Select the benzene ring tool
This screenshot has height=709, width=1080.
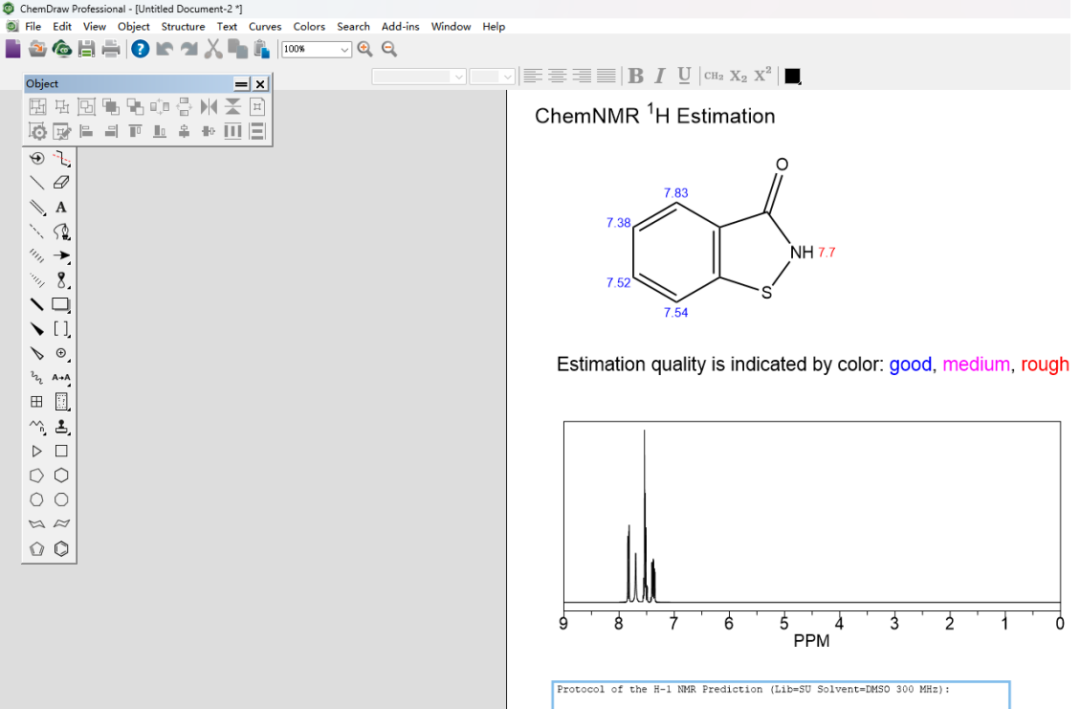(61, 548)
